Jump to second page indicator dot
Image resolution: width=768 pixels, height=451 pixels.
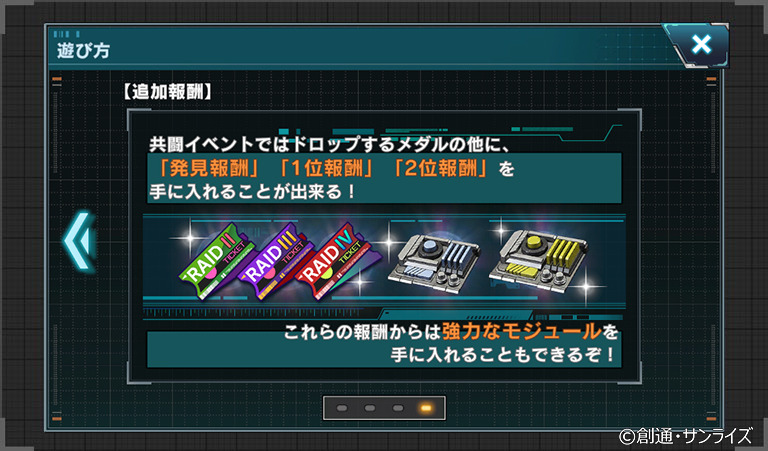370,408
